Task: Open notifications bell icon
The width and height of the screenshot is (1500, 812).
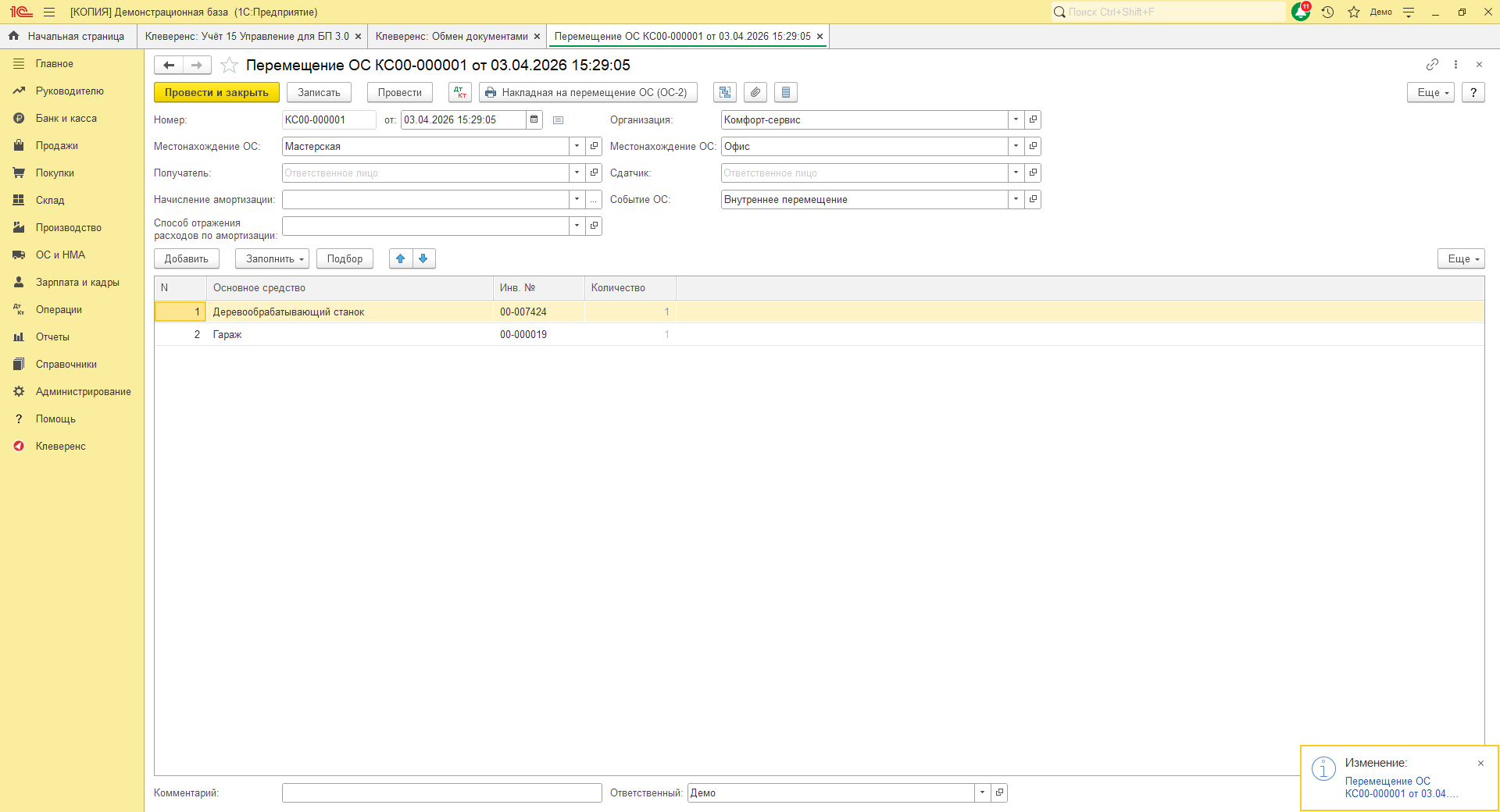Action: click(x=1301, y=12)
